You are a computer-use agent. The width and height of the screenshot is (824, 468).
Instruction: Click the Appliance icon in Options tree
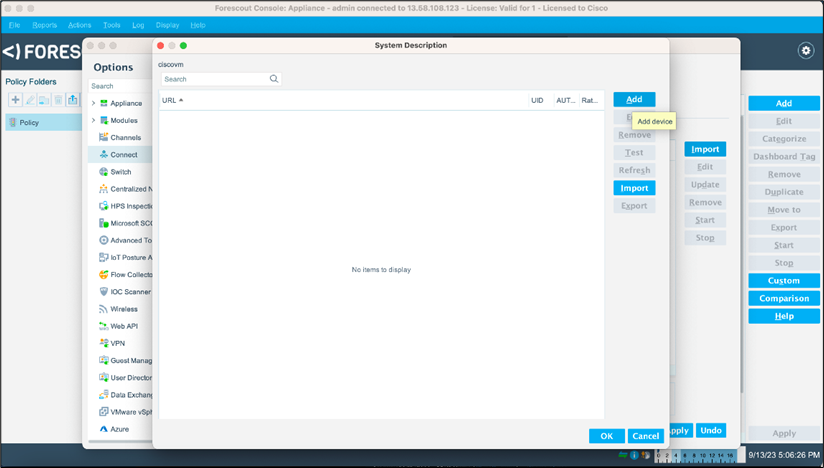104,103
